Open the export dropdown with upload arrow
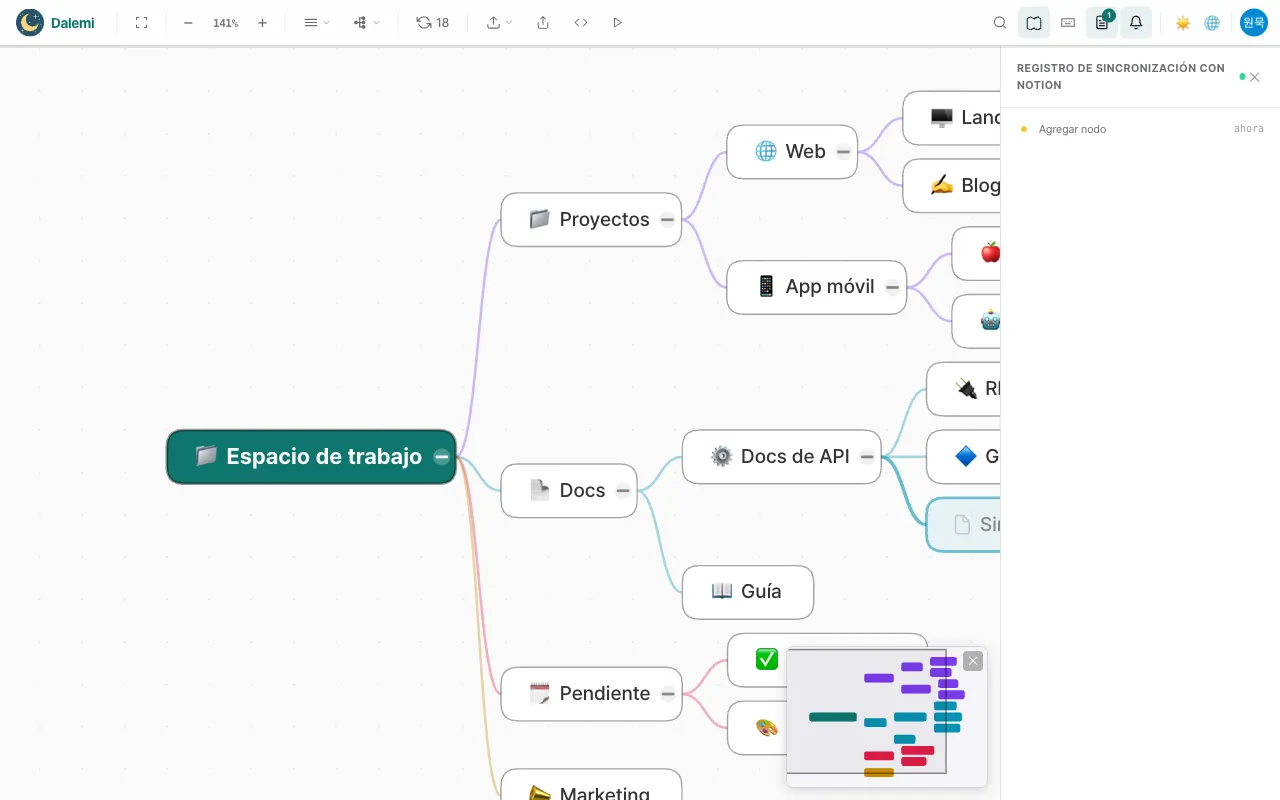Viewport: 1280px width, 800px height. click(499, 22)
